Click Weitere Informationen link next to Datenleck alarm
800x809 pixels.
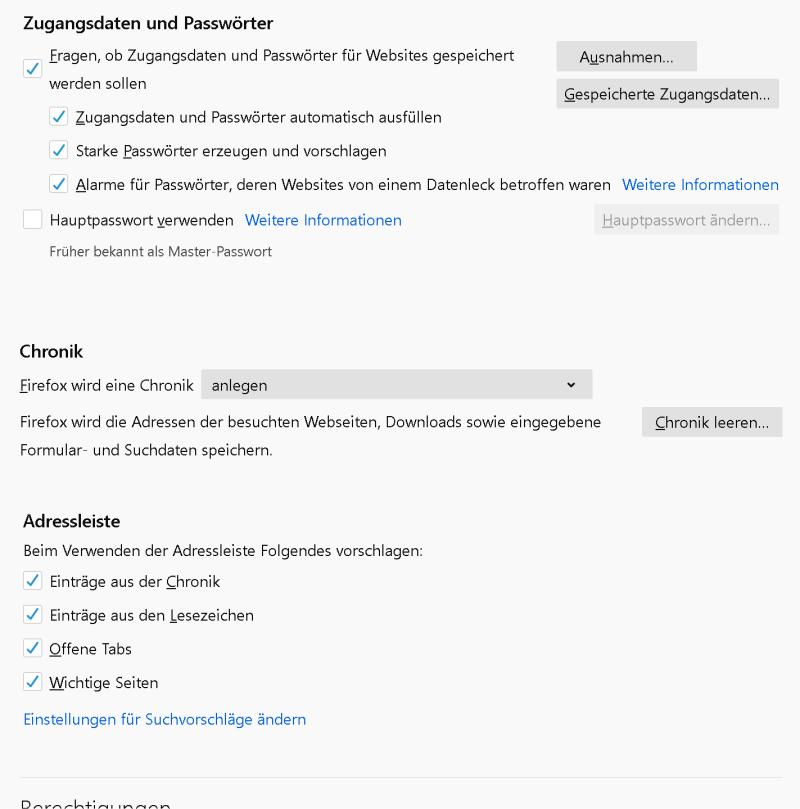(700, 185)
